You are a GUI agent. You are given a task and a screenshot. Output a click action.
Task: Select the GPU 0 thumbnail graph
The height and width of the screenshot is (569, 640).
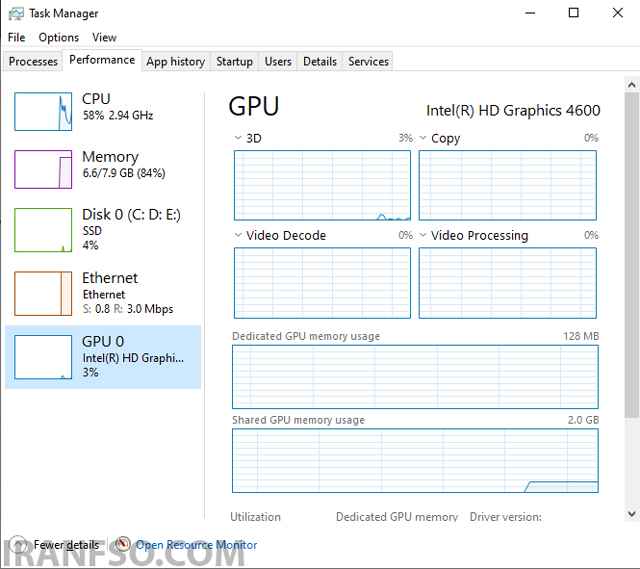click(43, 357)
